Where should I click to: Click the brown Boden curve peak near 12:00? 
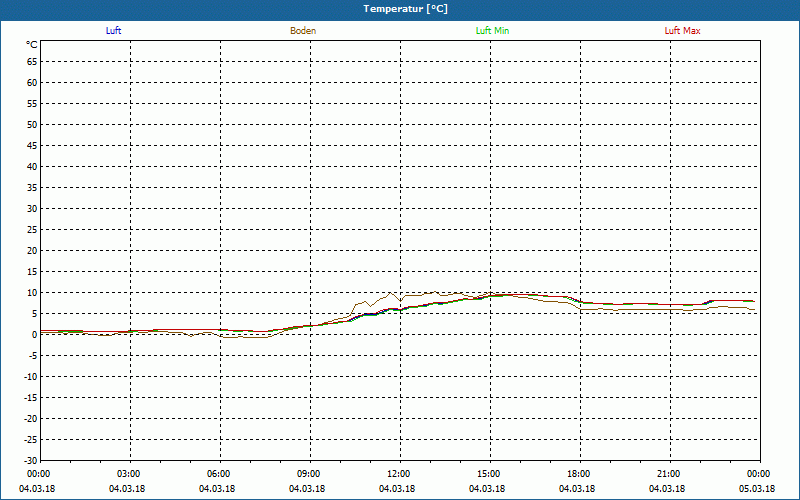point(390,293)
